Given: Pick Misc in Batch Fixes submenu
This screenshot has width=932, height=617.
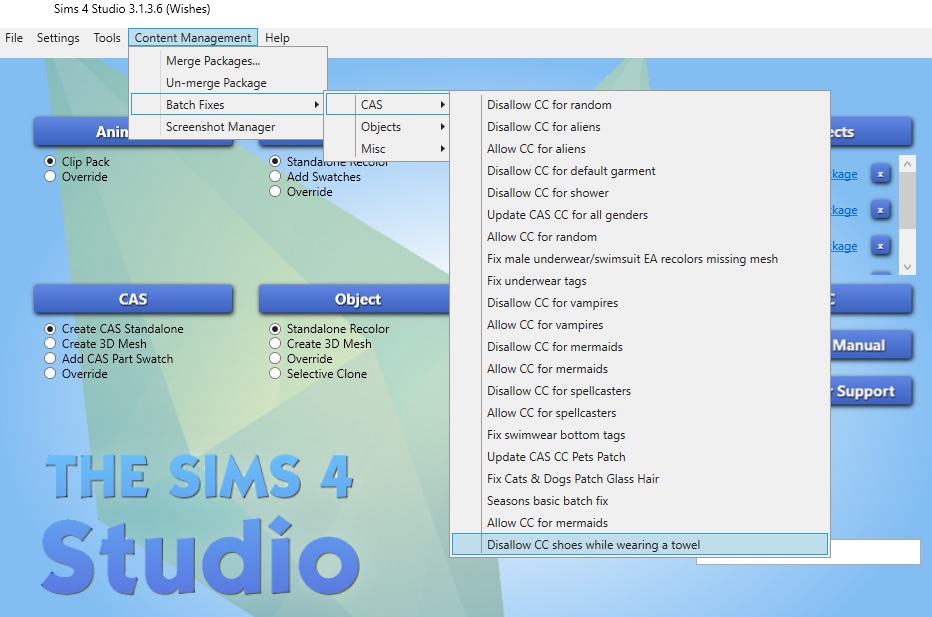Looking at the screenshot, I should point(386,149).
